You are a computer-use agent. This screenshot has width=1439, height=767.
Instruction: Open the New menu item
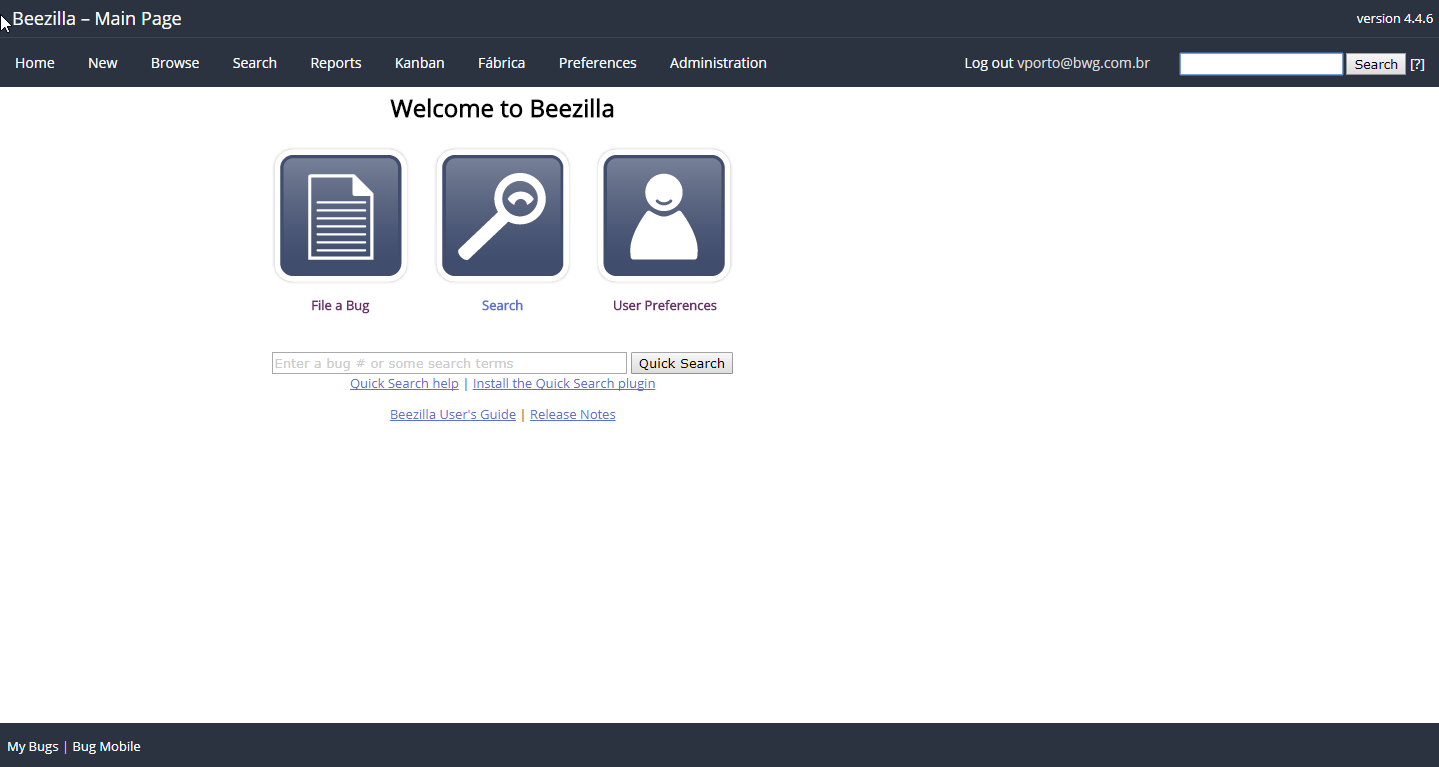point(103,63)
